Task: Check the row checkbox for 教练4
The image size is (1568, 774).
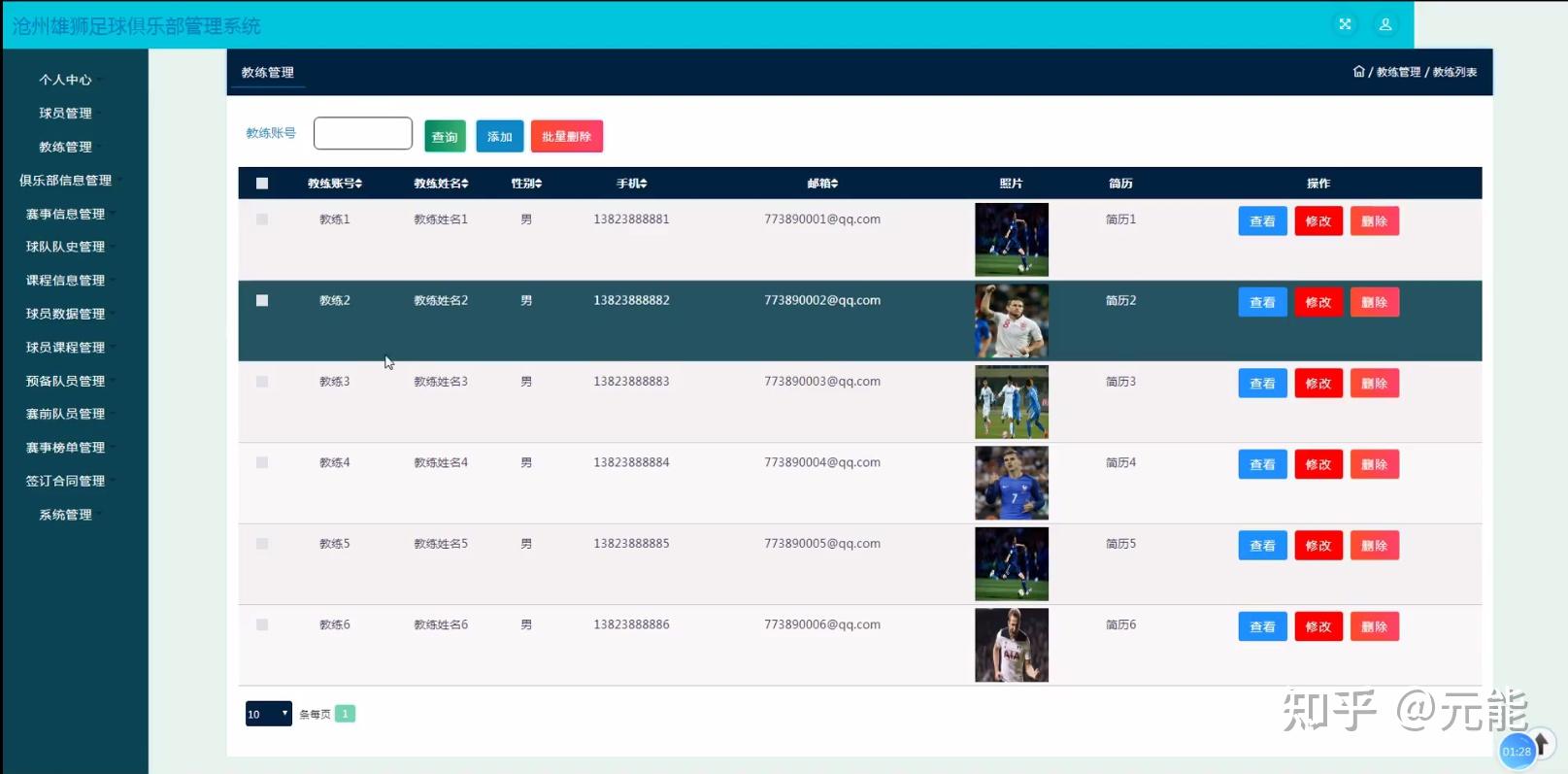Action: tap(262, 462)
